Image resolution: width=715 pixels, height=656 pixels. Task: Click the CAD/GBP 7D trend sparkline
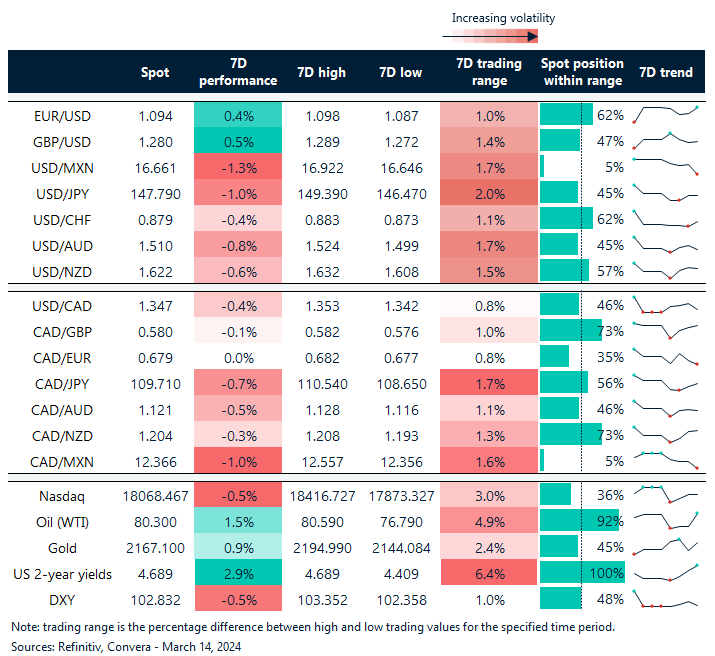tap(665, 330)
